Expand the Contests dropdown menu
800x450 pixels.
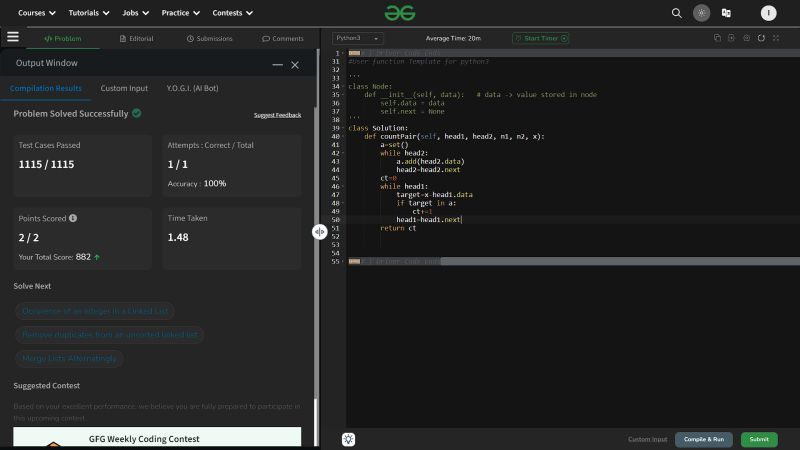[x=233, y=13]
